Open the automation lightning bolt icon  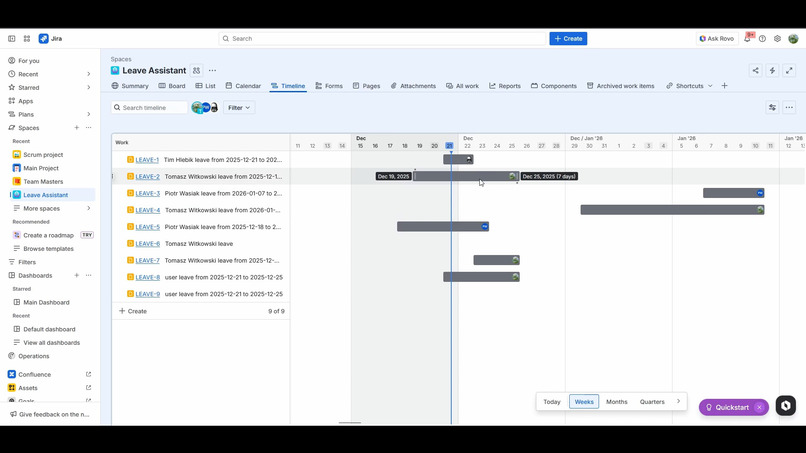point(772,70)
